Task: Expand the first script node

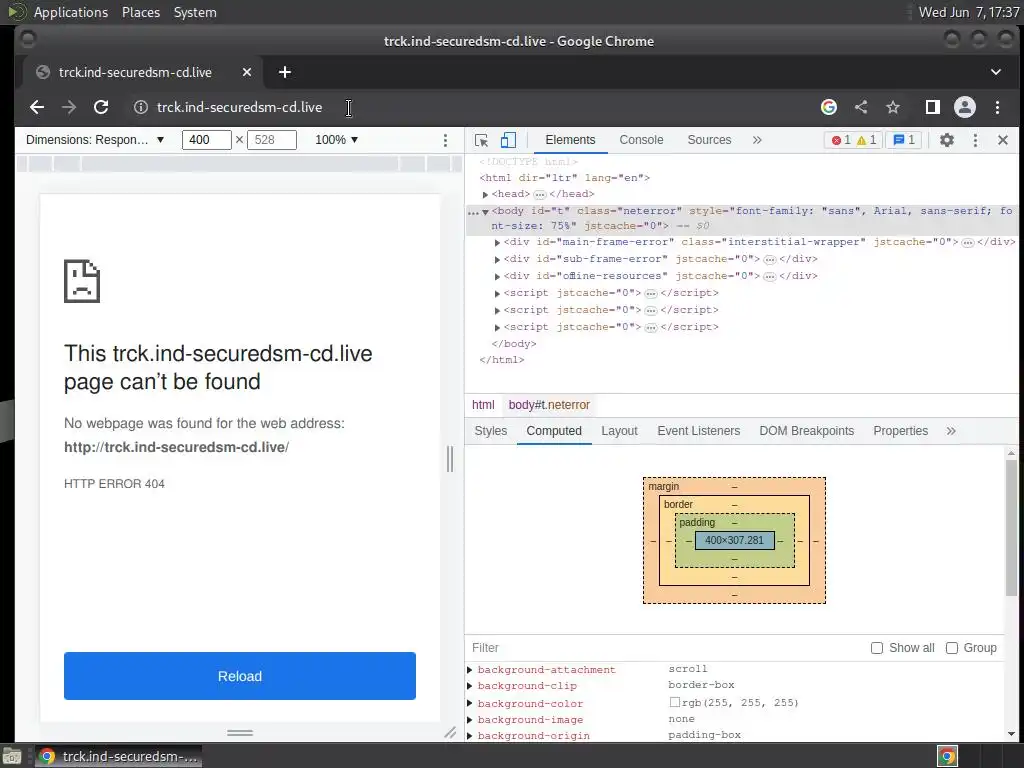Action: 498,294
